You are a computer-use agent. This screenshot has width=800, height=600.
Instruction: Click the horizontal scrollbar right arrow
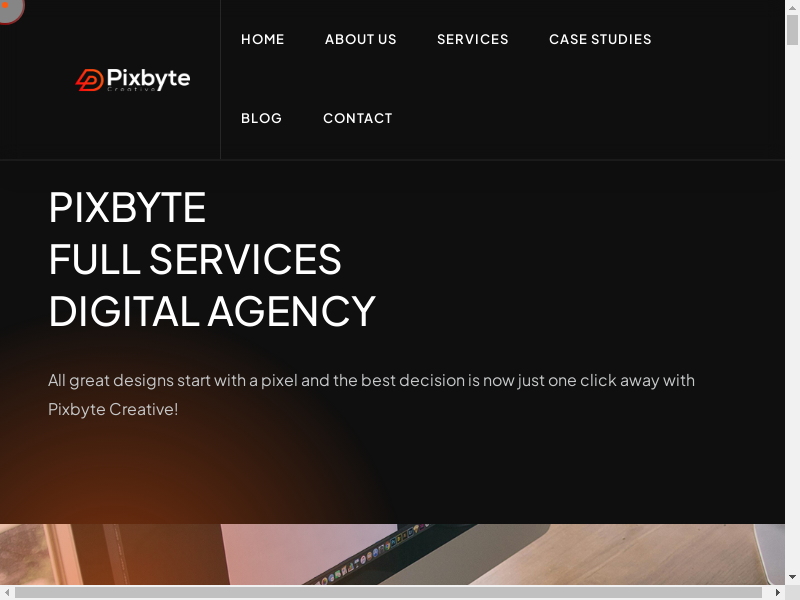(x=778, y=592)
